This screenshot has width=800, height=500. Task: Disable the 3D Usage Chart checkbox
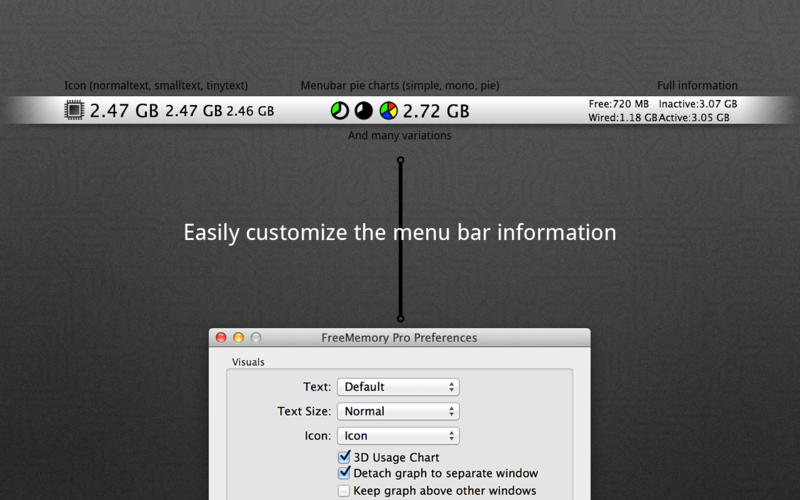tap(345, 457)
